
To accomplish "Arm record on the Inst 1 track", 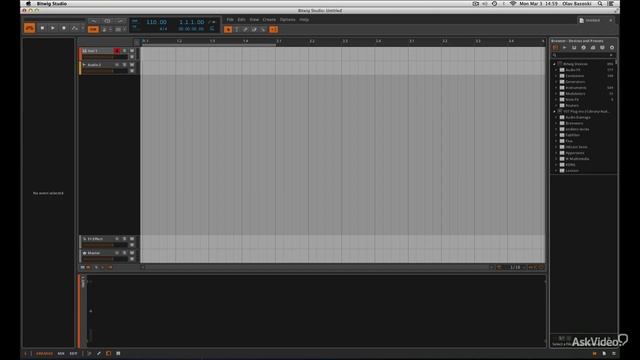I will coord(117,51).
